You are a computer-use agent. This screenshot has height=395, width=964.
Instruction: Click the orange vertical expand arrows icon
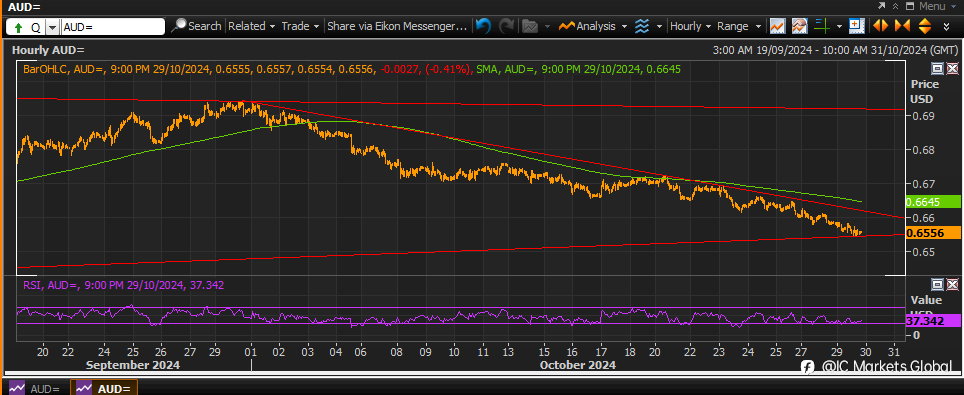click(x=925, y=26)
